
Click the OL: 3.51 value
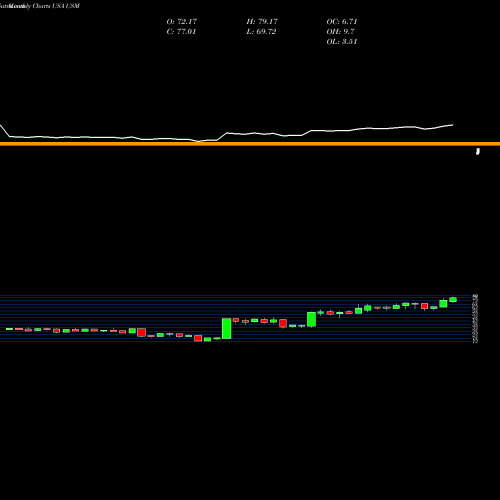click(342, 42)
